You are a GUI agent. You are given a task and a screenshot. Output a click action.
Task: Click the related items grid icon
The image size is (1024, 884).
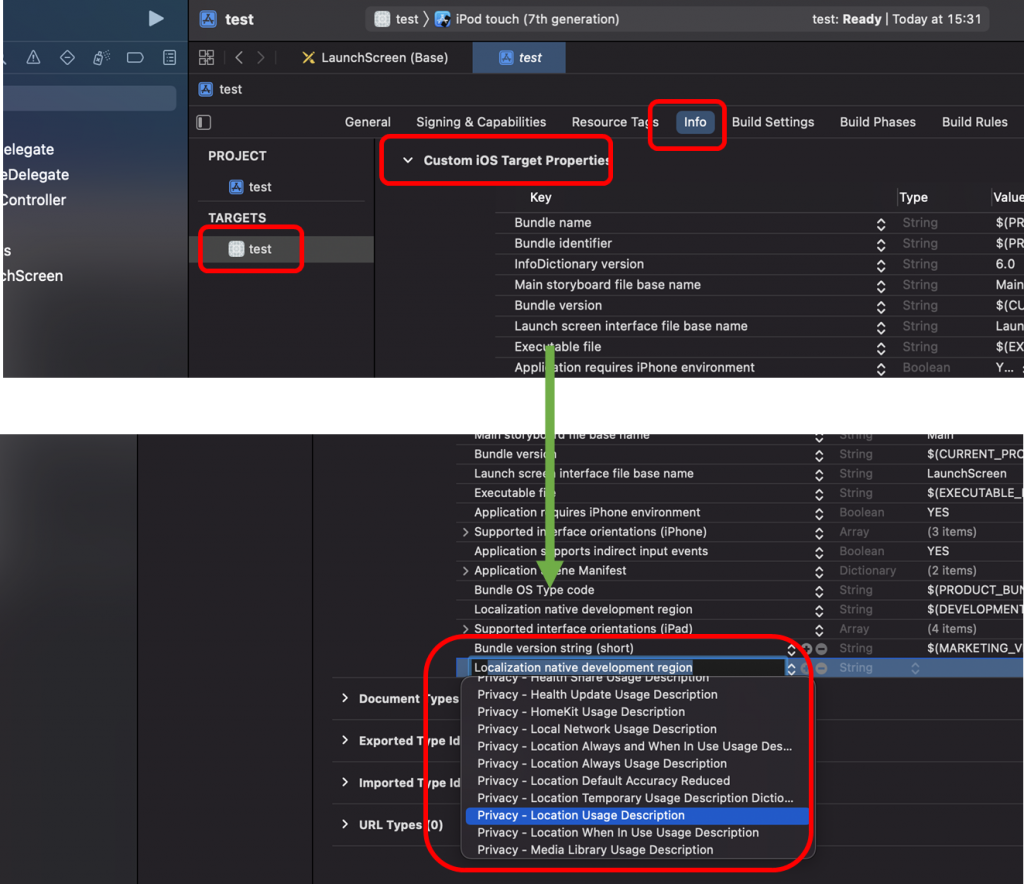206,57
